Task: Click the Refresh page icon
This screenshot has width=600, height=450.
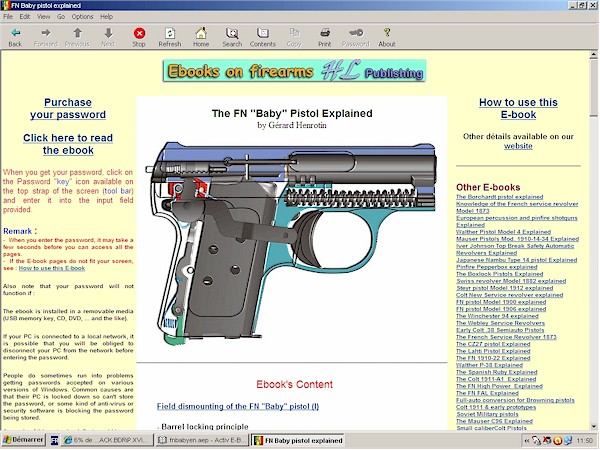Action: point(170,33)
